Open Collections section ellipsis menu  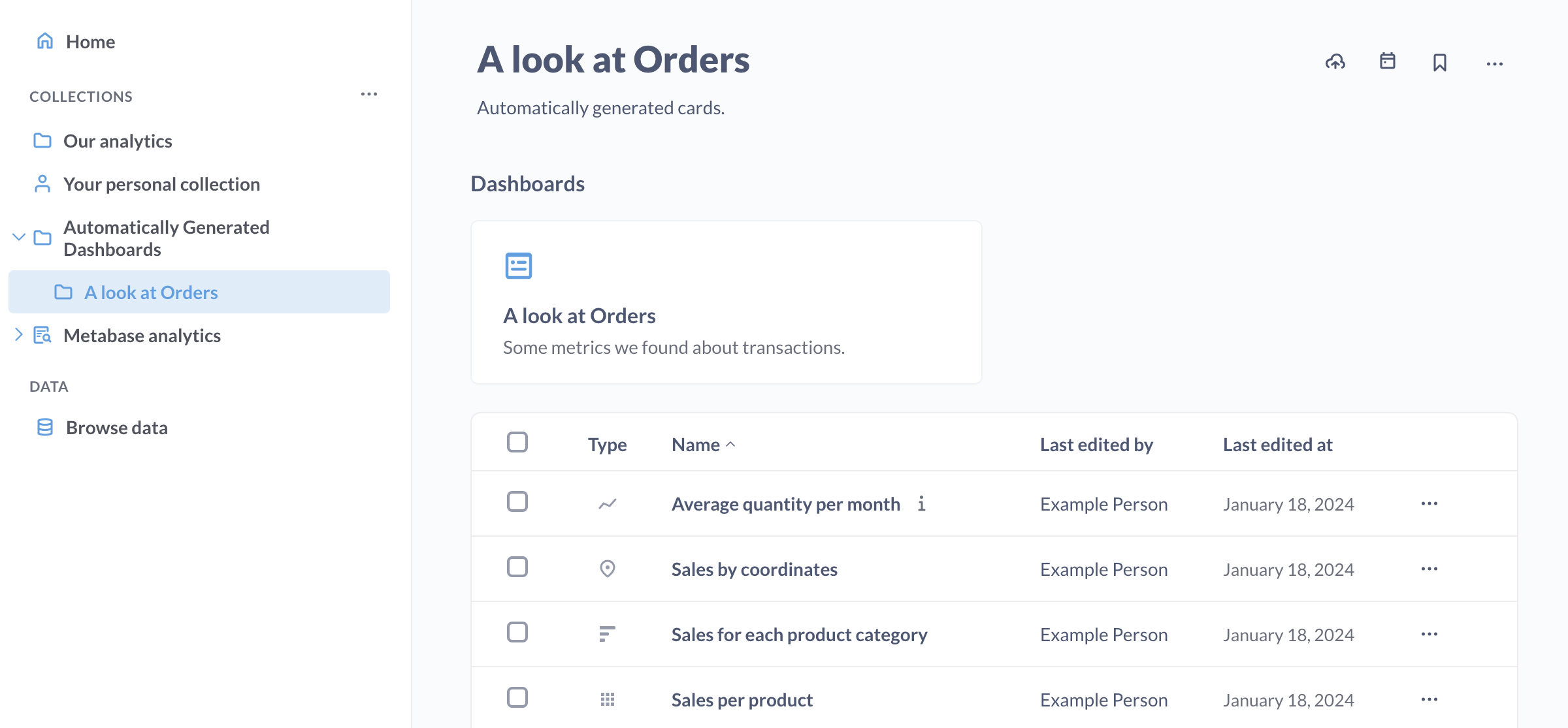coord(369,95)
